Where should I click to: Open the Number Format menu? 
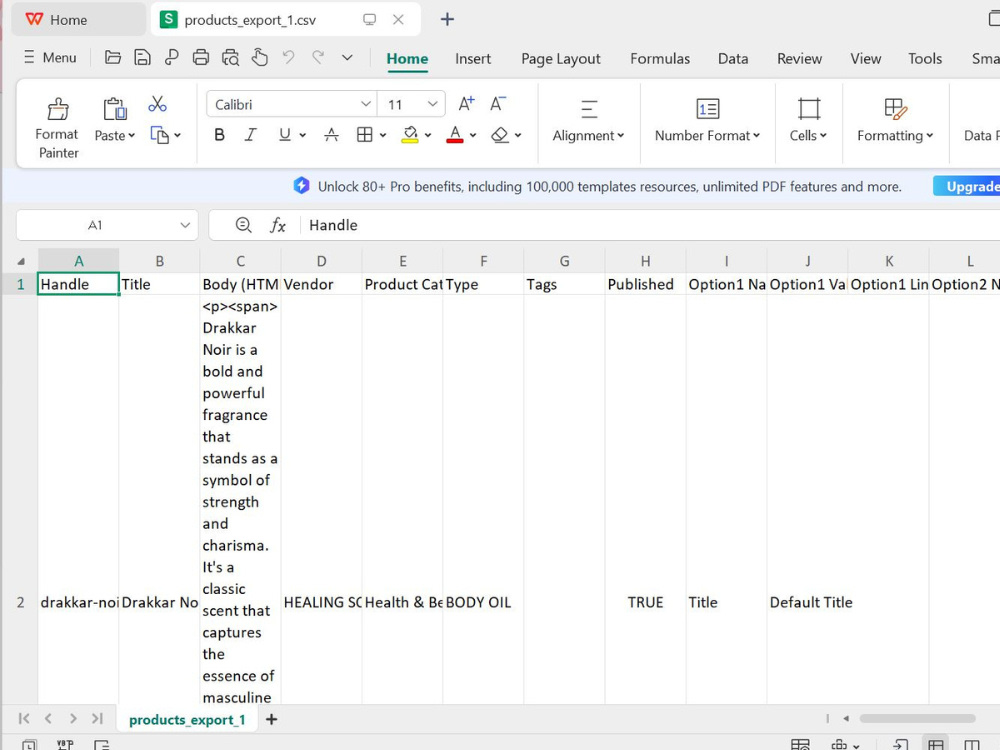pyautogui.click(x=707, y=121)
